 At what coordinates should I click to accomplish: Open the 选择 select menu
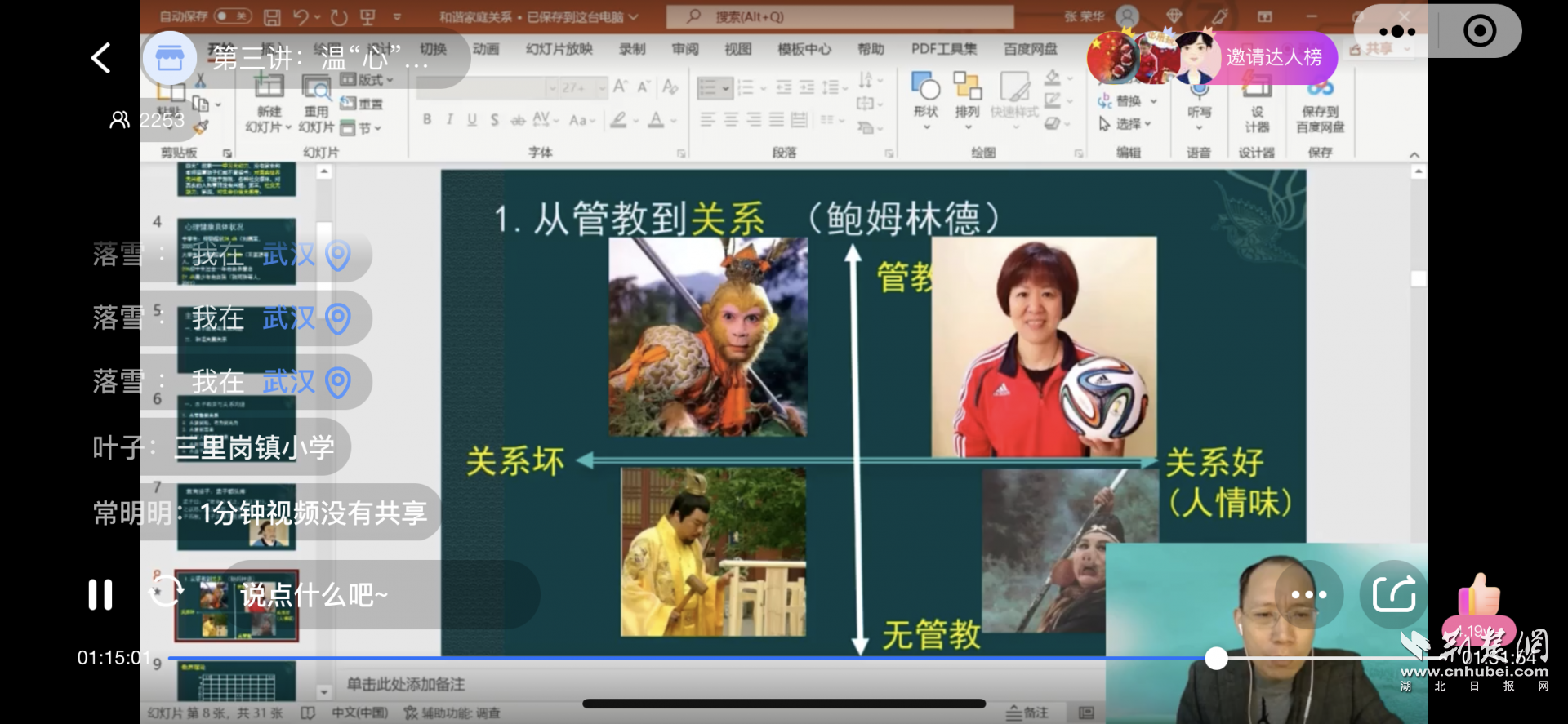coord(1125,124)
